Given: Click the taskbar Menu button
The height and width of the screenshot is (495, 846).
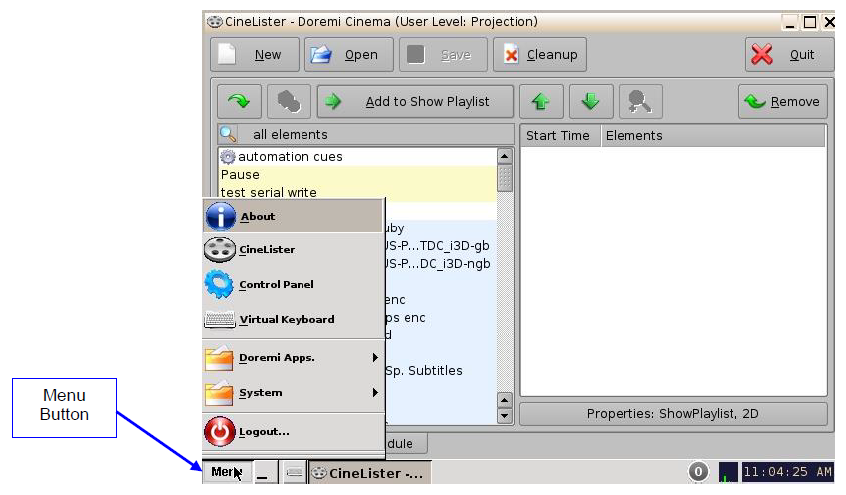Looking at the screenshot, I should click(x=227, y=472).
